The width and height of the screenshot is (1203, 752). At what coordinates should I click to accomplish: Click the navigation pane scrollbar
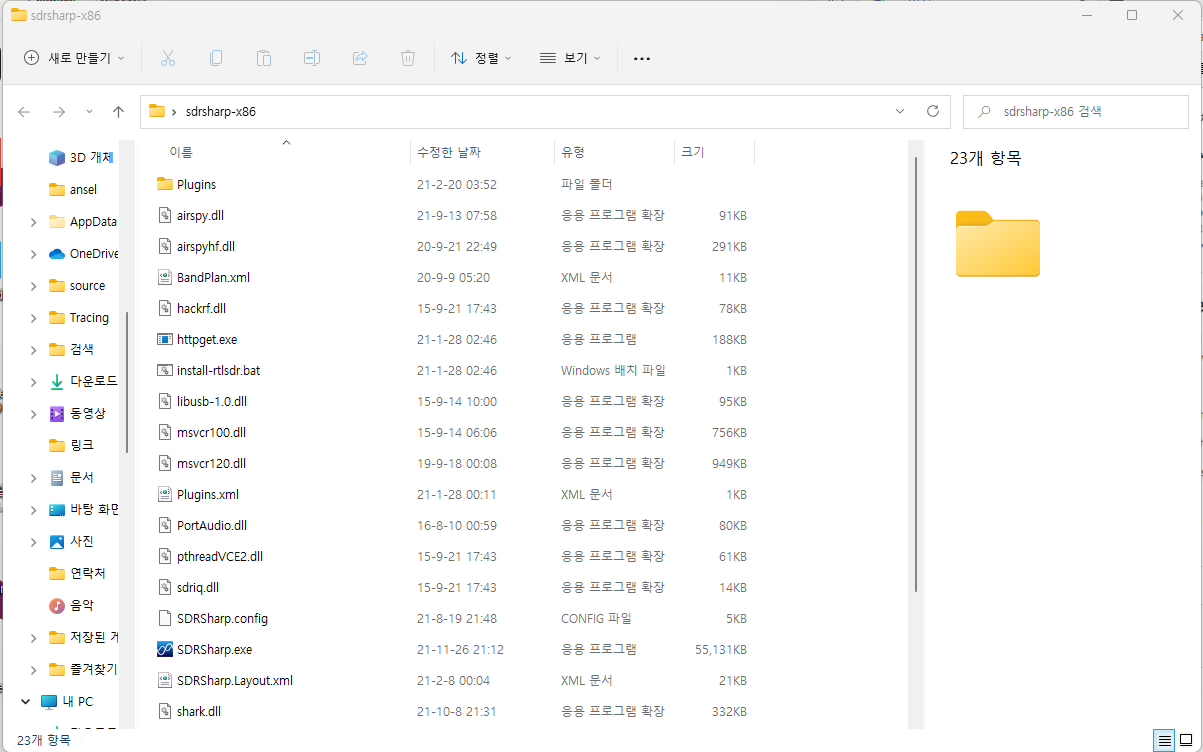[x=126, y=382]
